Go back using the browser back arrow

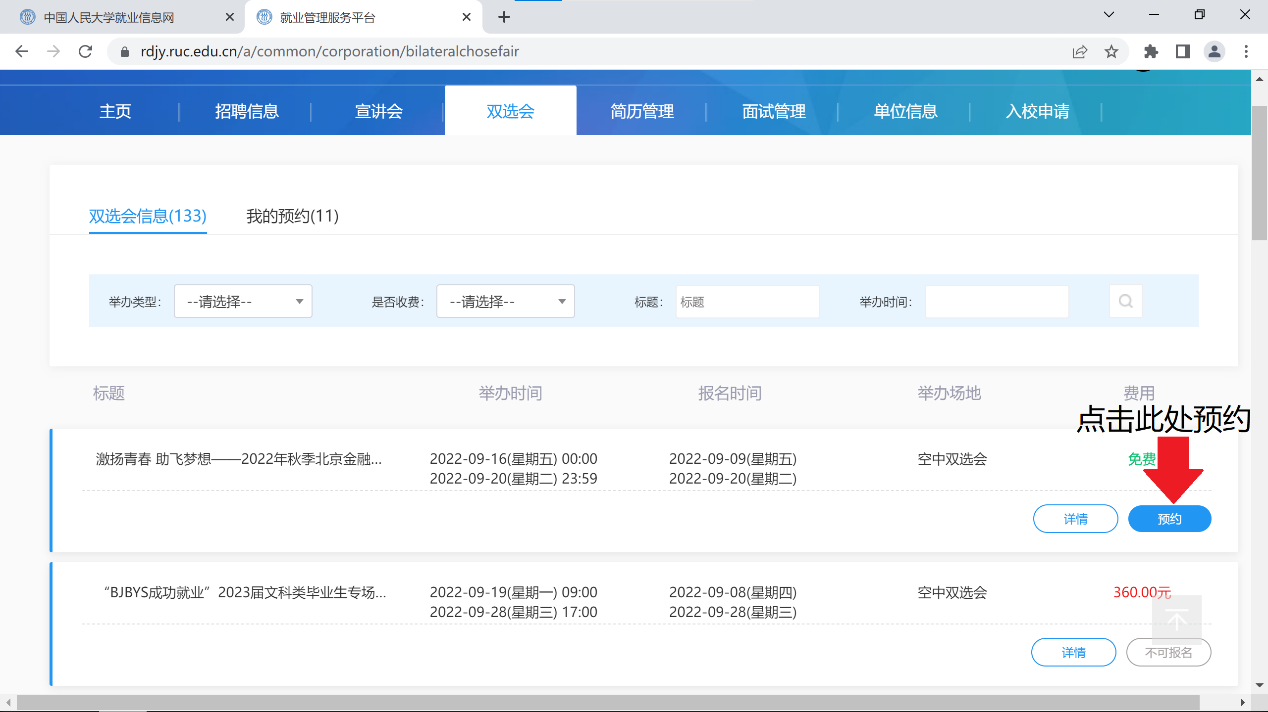[22, 51]
